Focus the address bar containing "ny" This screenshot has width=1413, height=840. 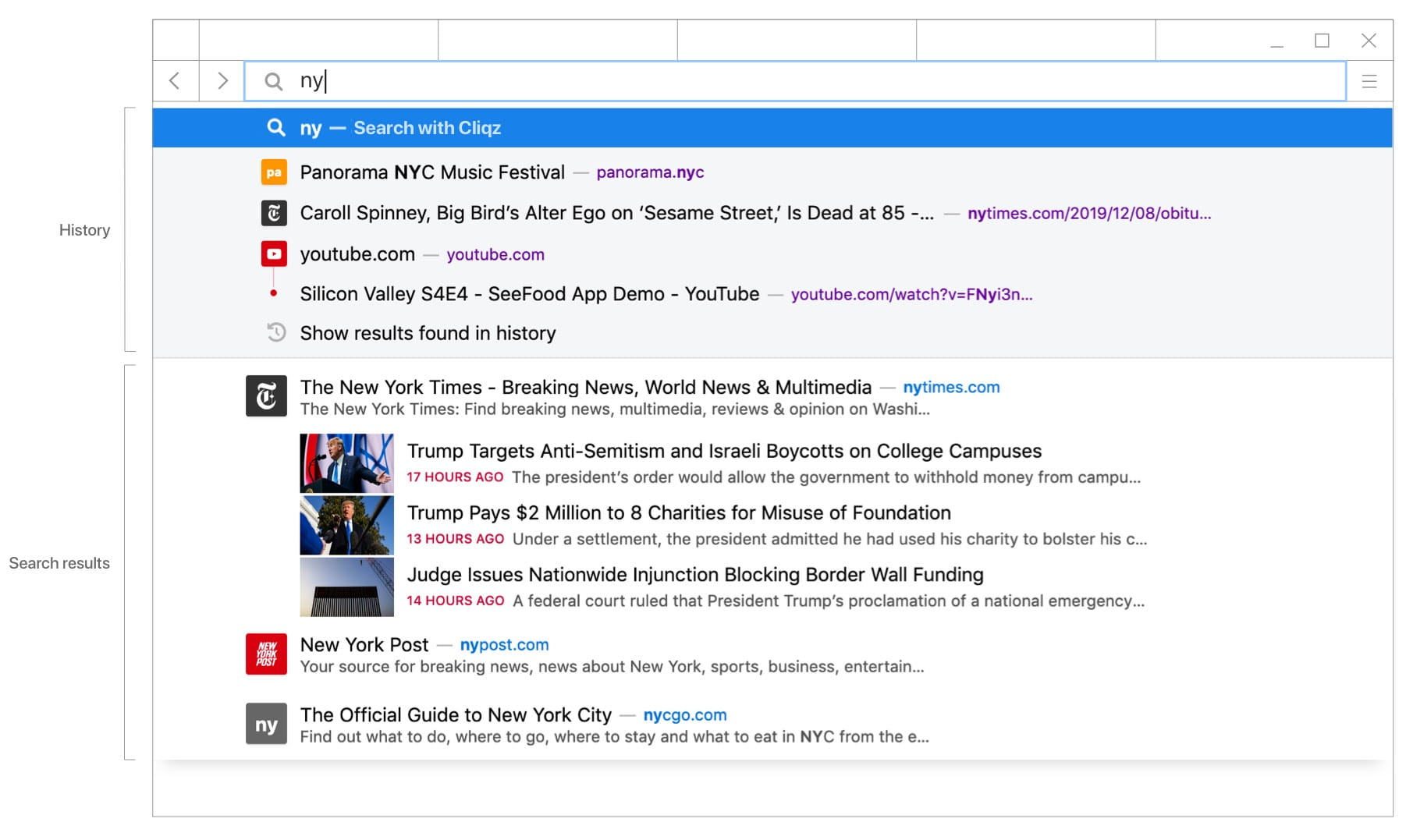(x=795, y=81)
